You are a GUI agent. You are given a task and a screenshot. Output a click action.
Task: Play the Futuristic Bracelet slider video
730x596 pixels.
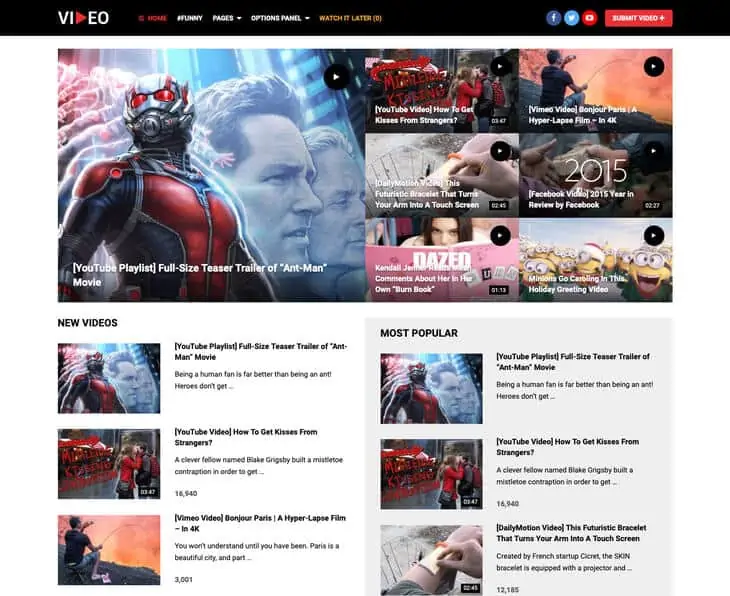(x=500, y=151)
